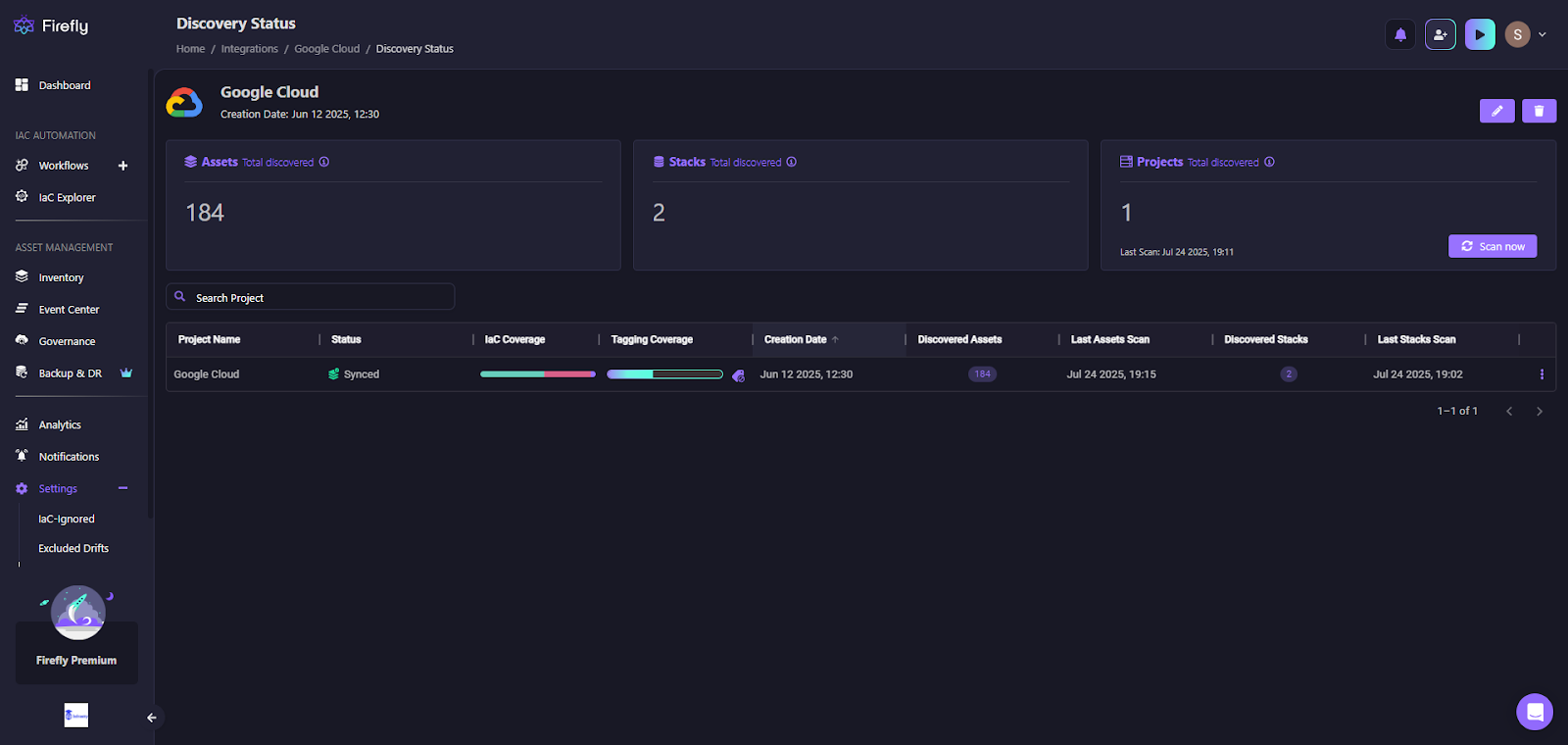Click the invite user icon
The width and height of the screenshot is (1568, 745).
[1441, 34]
